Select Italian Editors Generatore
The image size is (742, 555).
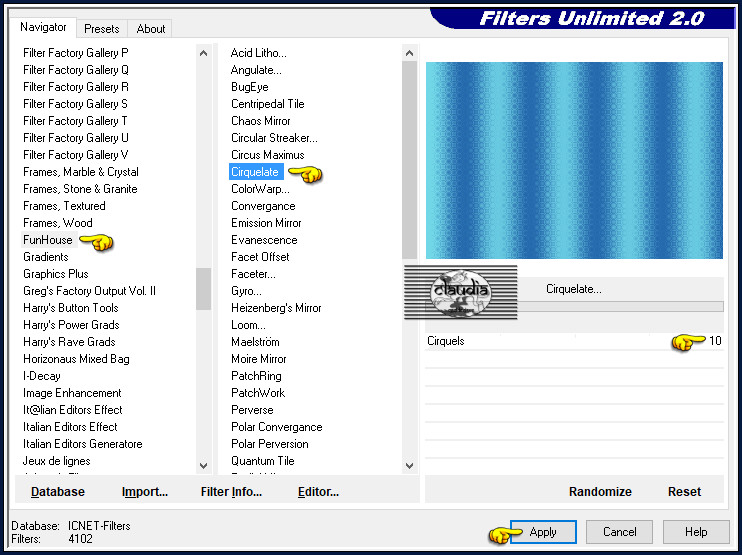[x=82, y=444]
